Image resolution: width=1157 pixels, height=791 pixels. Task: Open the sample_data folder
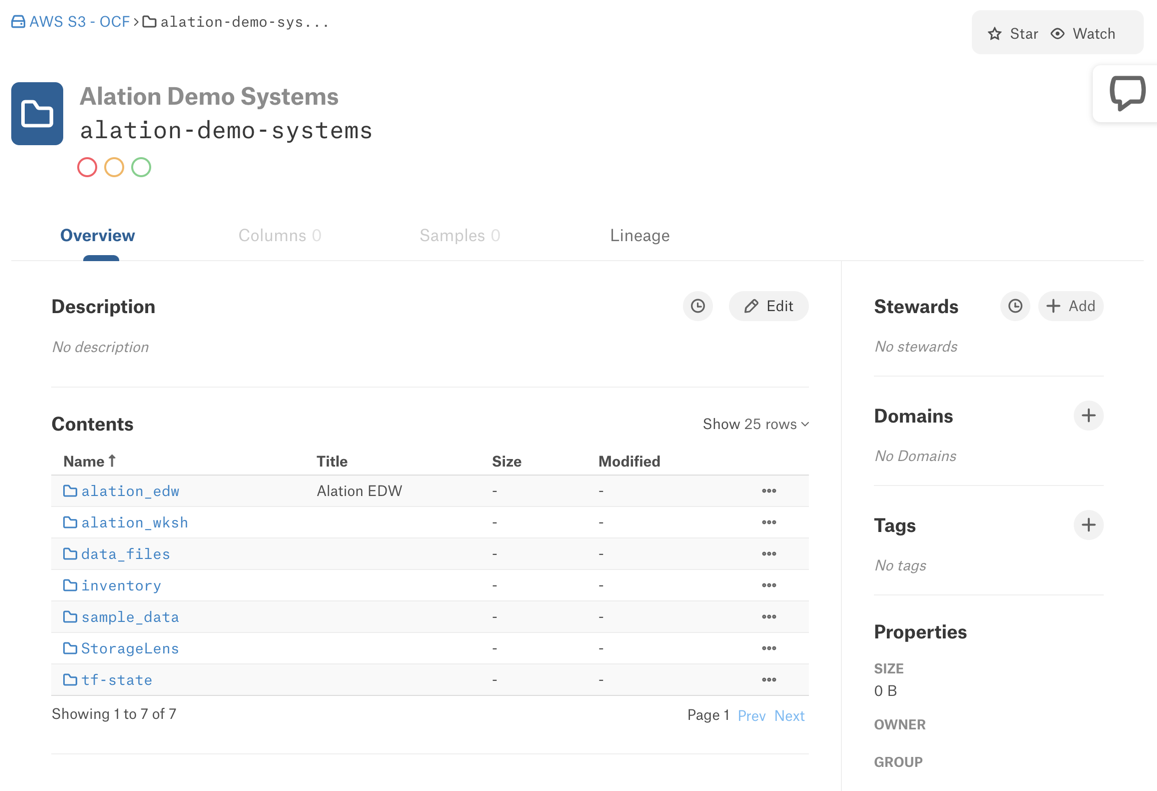[x=121, y=617]
